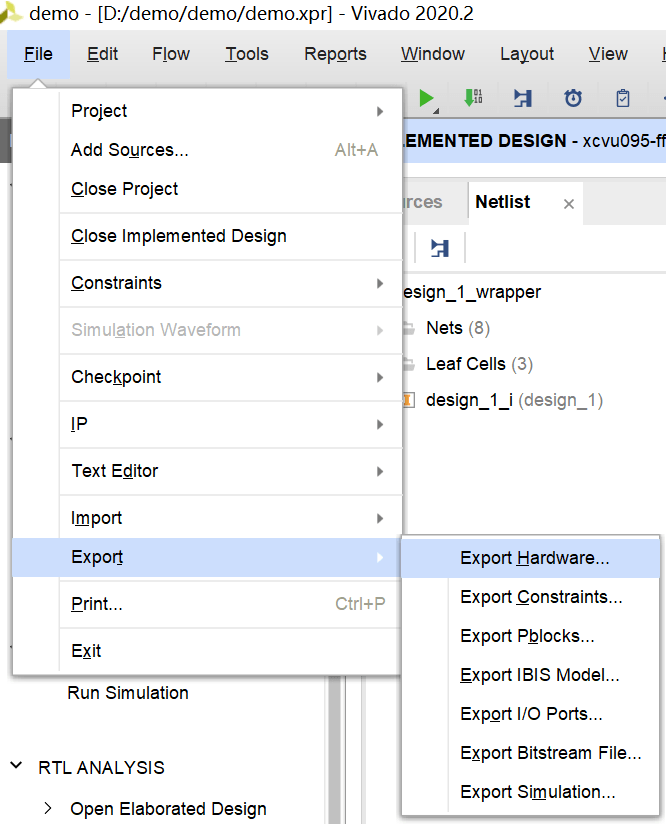Click the timing clock toolbar icon
This screenshot has width=666, height=824.
click(x=573, y=98)
